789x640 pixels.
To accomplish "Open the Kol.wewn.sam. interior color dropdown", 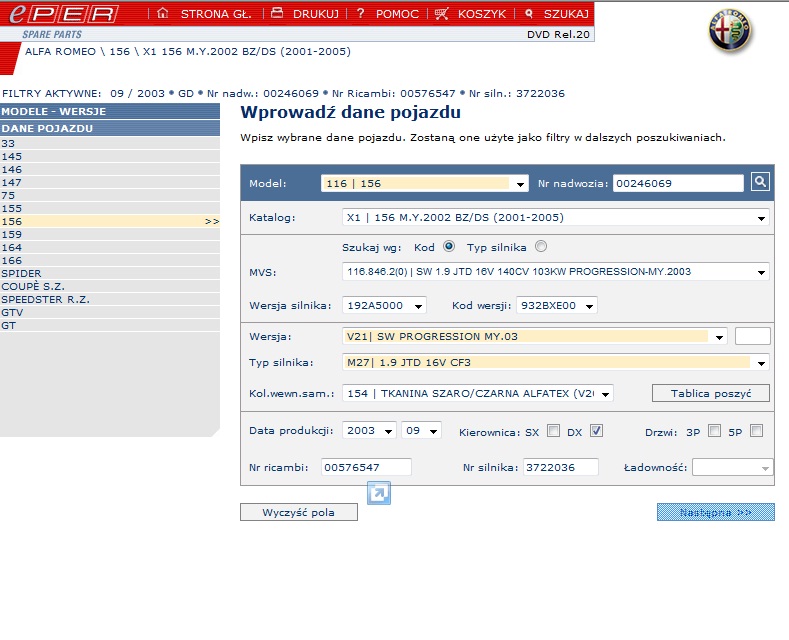I will click(x=478, y=394).
